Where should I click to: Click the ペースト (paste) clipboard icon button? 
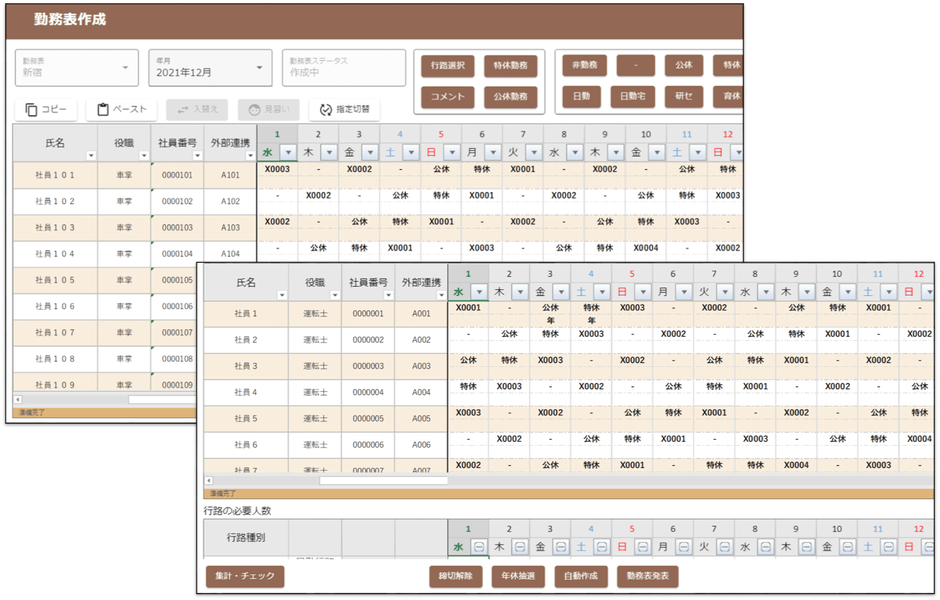(x=104, y=109)
